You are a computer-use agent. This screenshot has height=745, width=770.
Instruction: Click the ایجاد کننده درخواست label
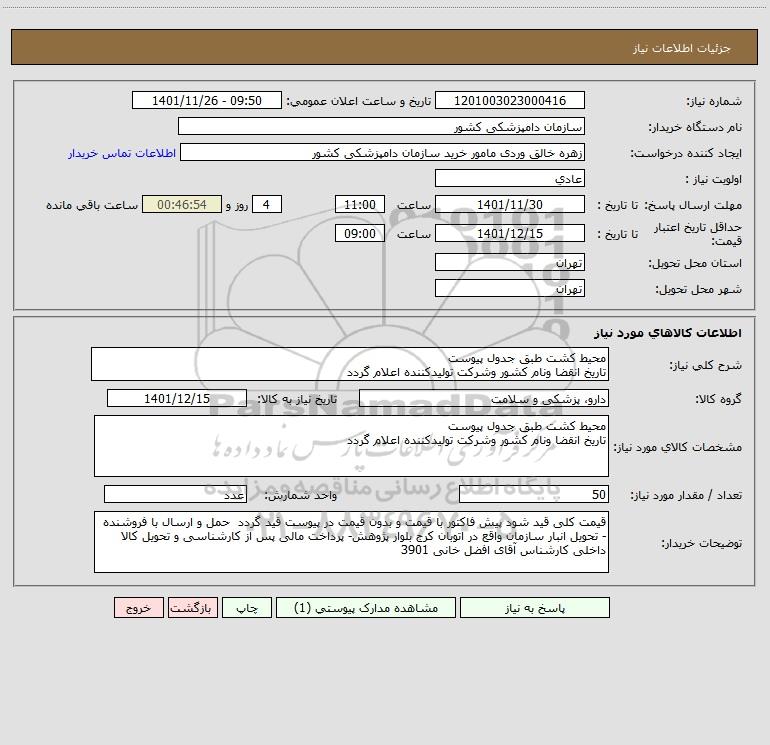(x=686, y=153)
